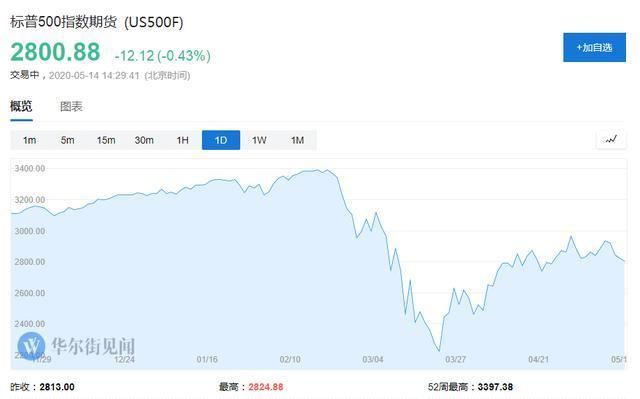Image resolution: width=640 pixels, height=399 pixels.
Task: Open the 概览 overview tab
Action: click(x=21, y=107)
